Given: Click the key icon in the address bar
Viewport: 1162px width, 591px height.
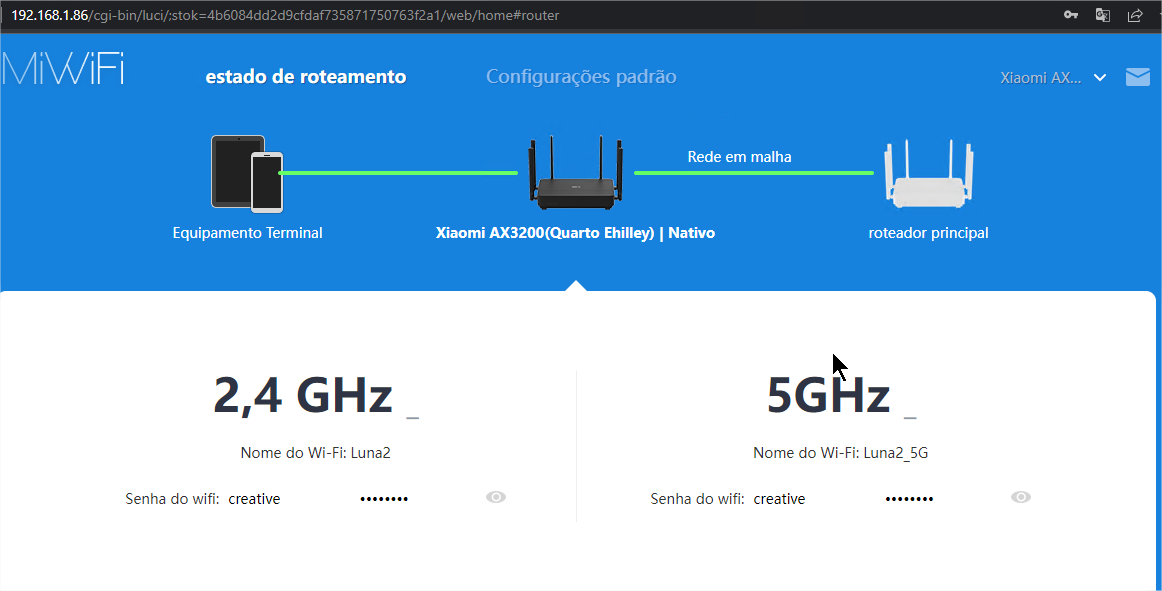Looking at the screenshot, I should 1070,15.
